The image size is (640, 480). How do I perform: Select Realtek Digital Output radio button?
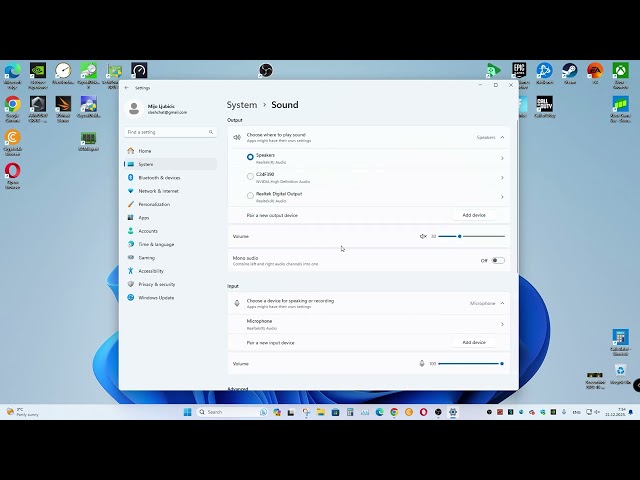tap(250, 196)
